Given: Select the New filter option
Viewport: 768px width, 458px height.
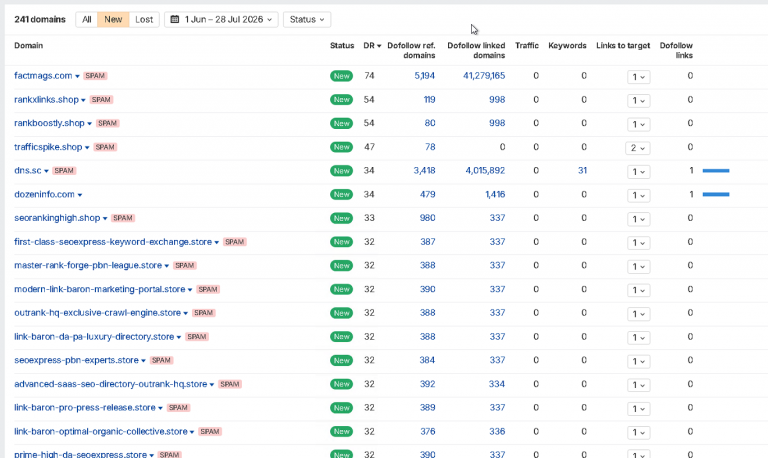Looking at the screenshot, I should point(113,20).
